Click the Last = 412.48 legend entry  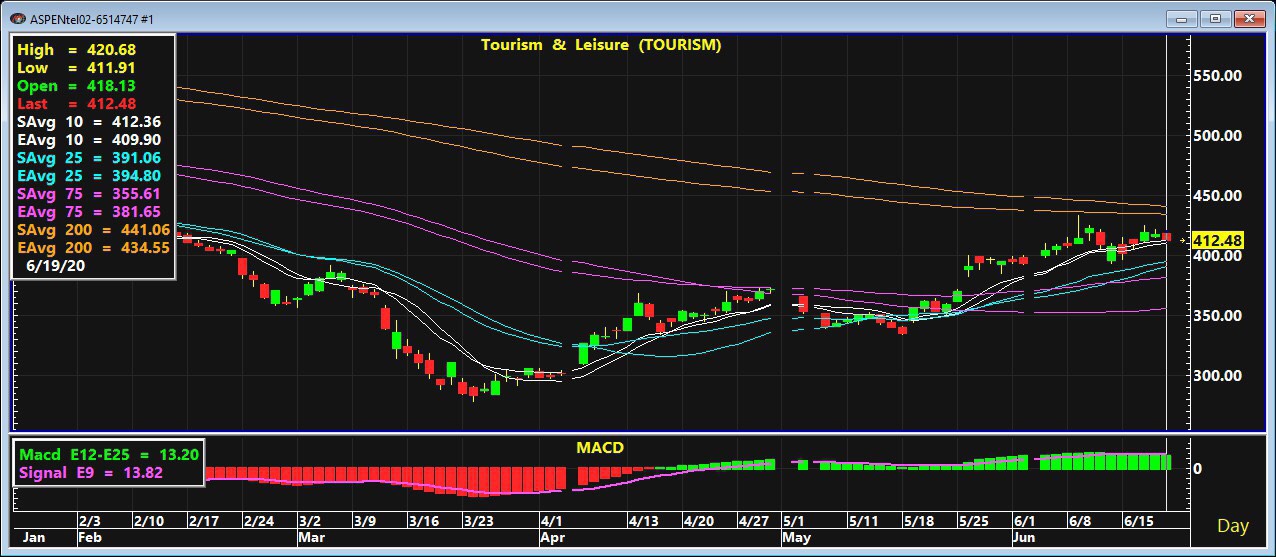click(x=77, y=103)
